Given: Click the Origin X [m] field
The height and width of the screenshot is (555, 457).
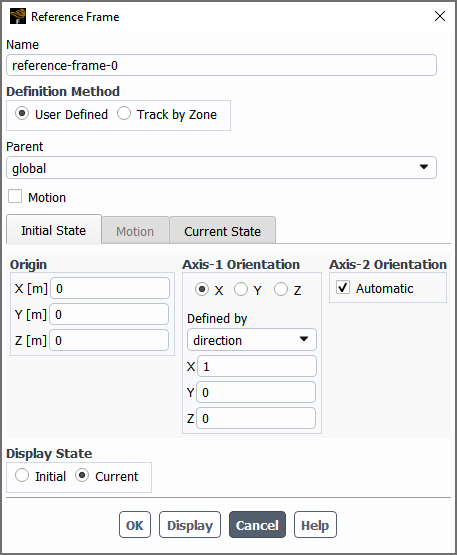Looking at the screenshot, I should (110, 288).
